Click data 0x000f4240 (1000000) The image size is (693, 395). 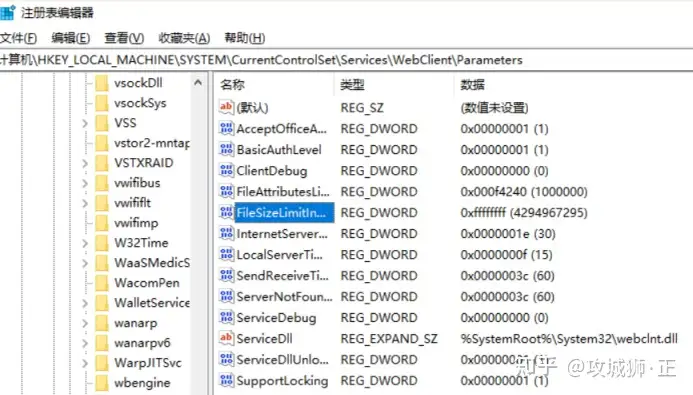tap(524, 191)
